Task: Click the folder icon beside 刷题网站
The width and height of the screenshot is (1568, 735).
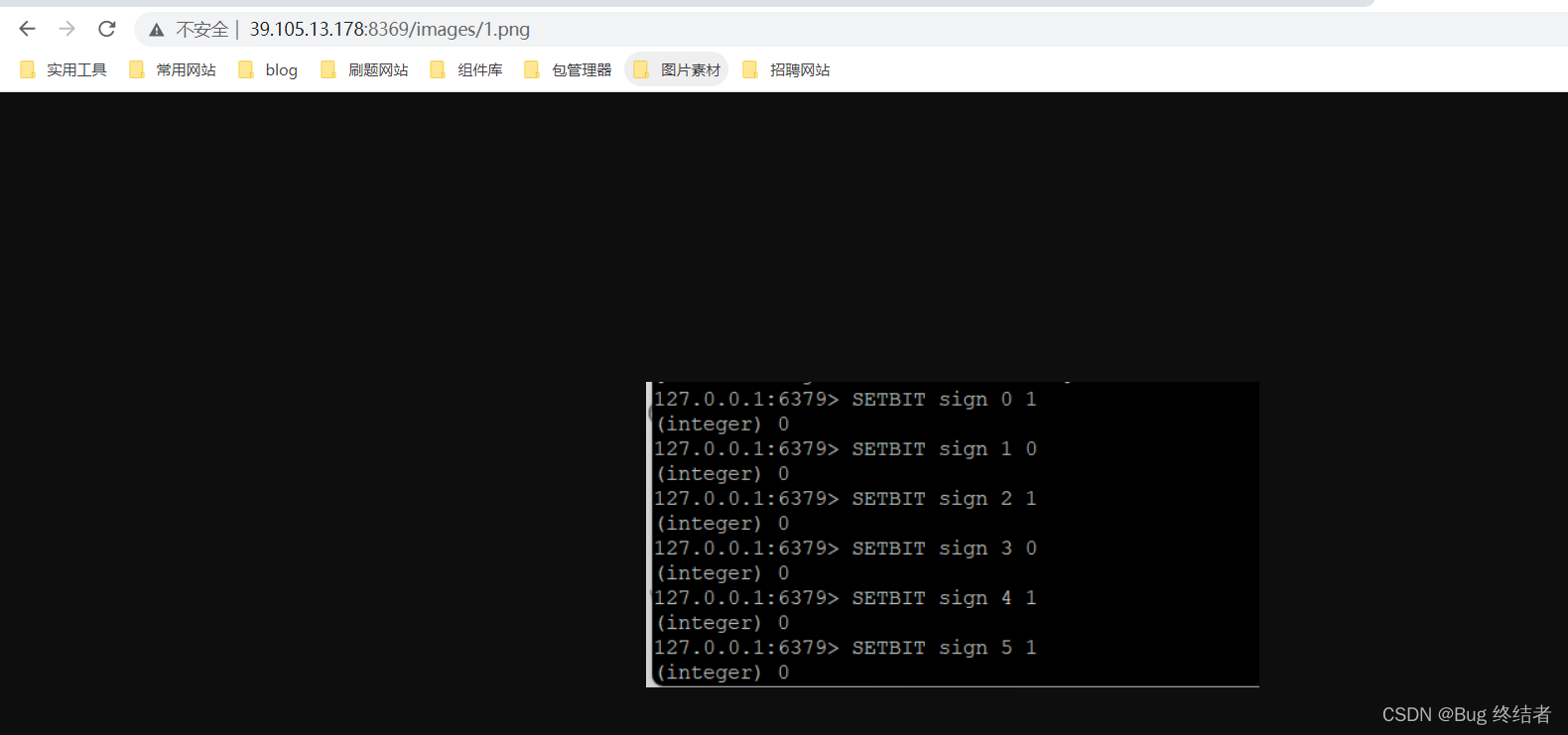Action: tap(328, 69)
